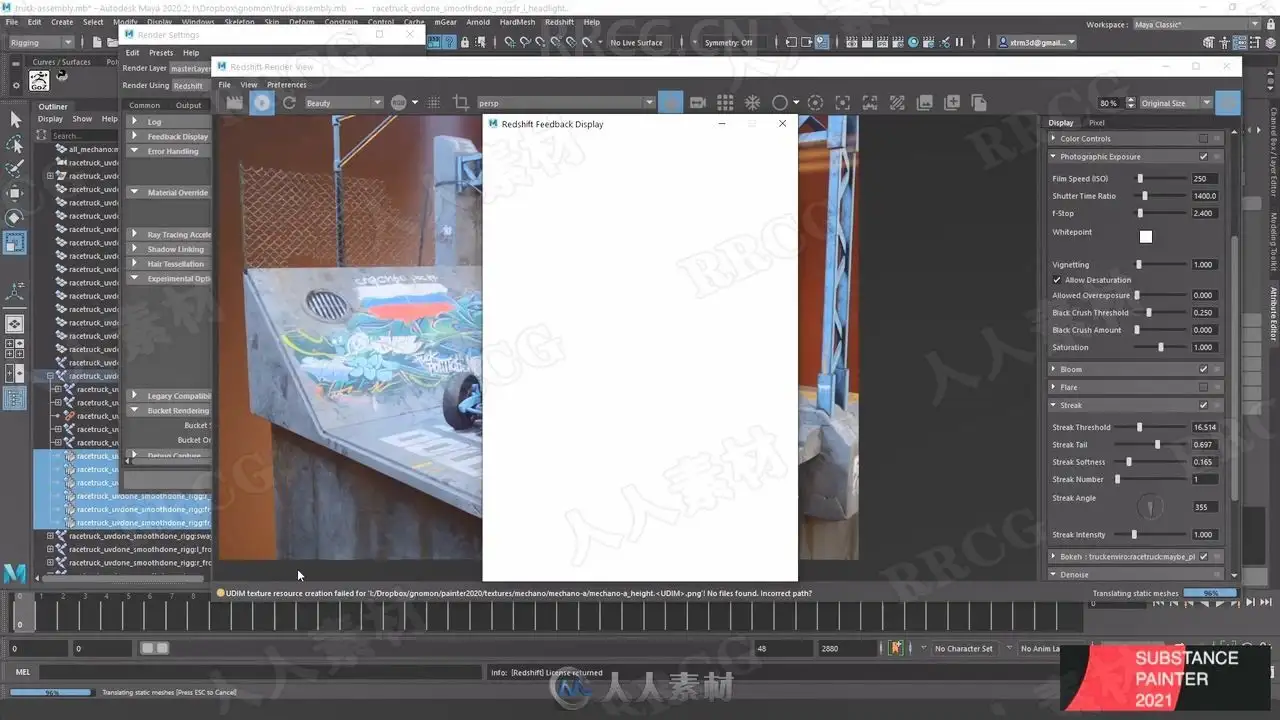This screenshot has width=1280, height=720.
Task: Select the Paint Selection tool
Action: (15, 168)
